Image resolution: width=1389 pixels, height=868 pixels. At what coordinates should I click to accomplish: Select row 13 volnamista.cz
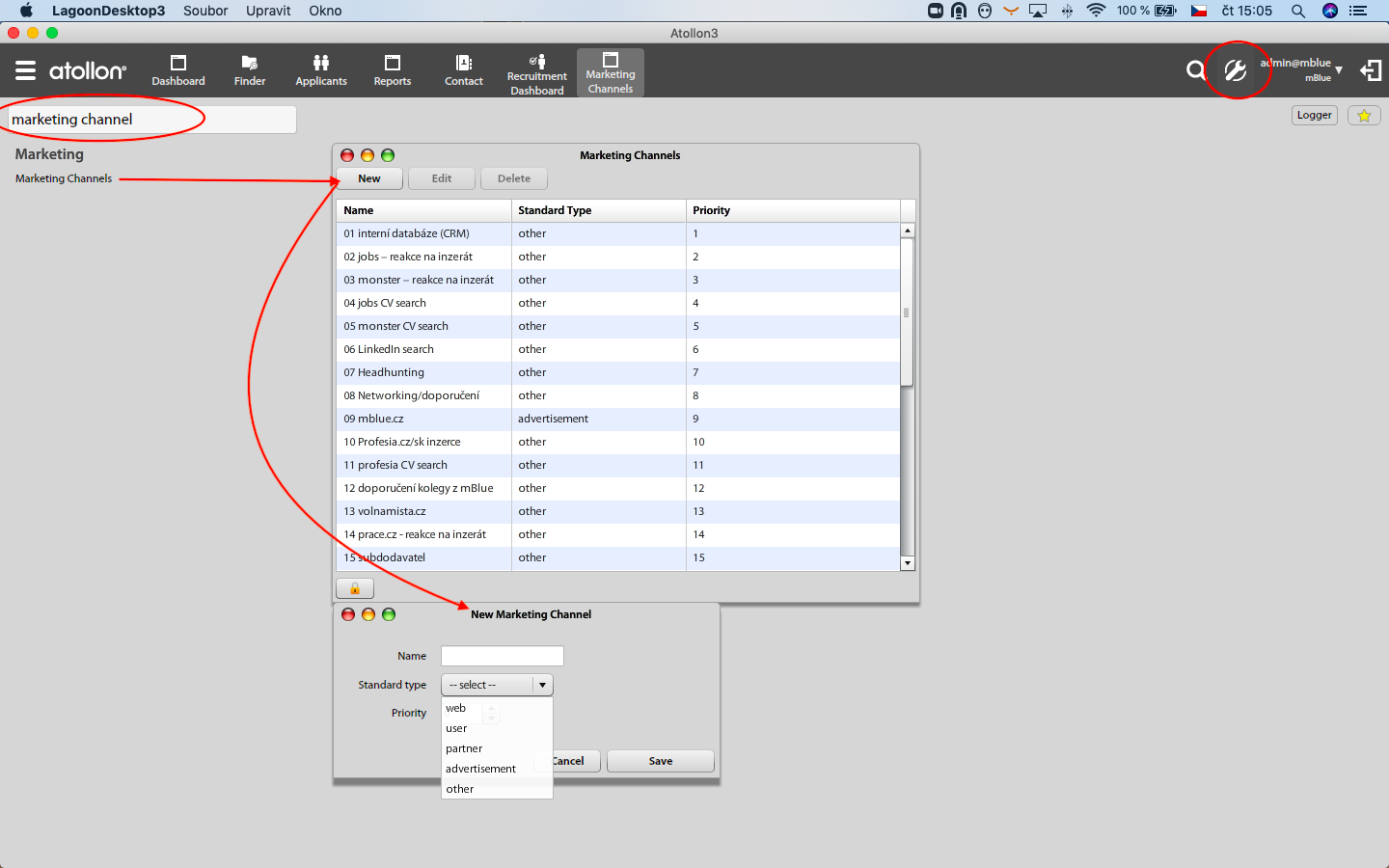coord(618,511)
